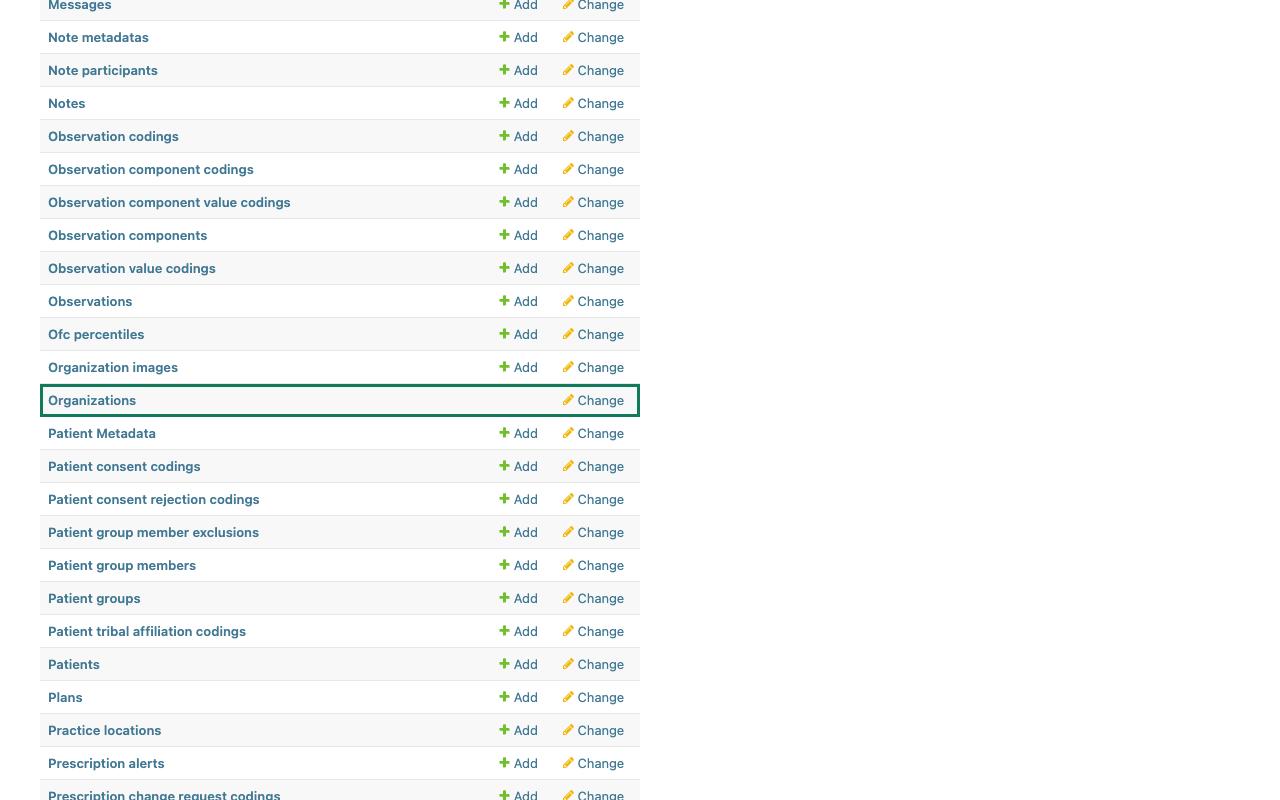Click the plus icon for Observations
This screenshot has width=1280, height=800.
(x=505, y=301)
